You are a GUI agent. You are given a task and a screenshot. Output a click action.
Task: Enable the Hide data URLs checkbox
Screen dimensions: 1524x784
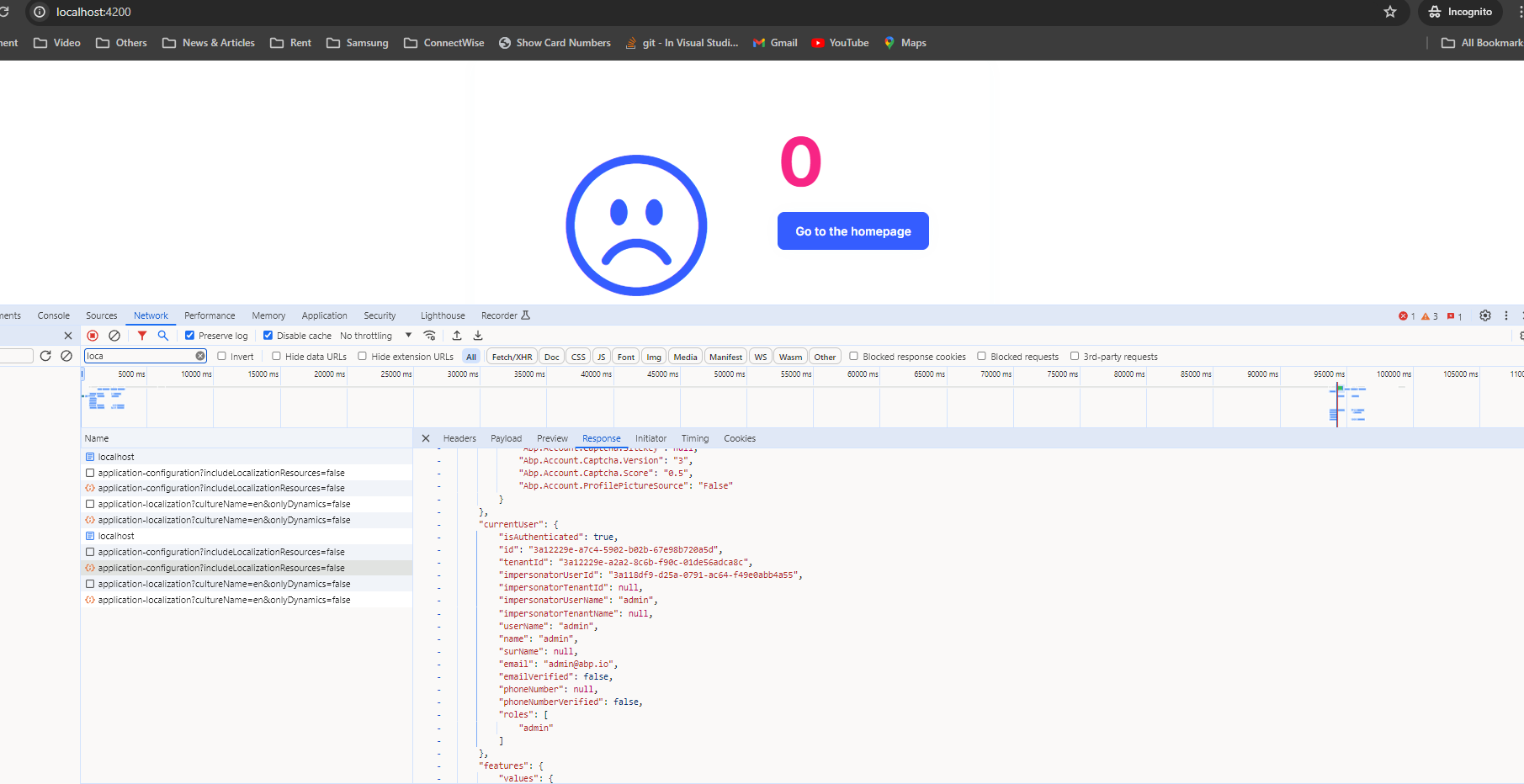click(x=276, y=357)
